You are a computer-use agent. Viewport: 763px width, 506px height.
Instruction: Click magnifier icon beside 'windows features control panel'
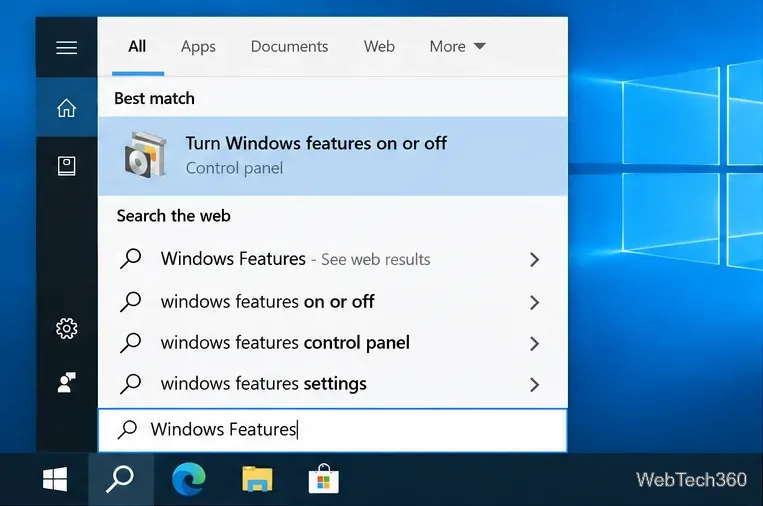point(130,343)
